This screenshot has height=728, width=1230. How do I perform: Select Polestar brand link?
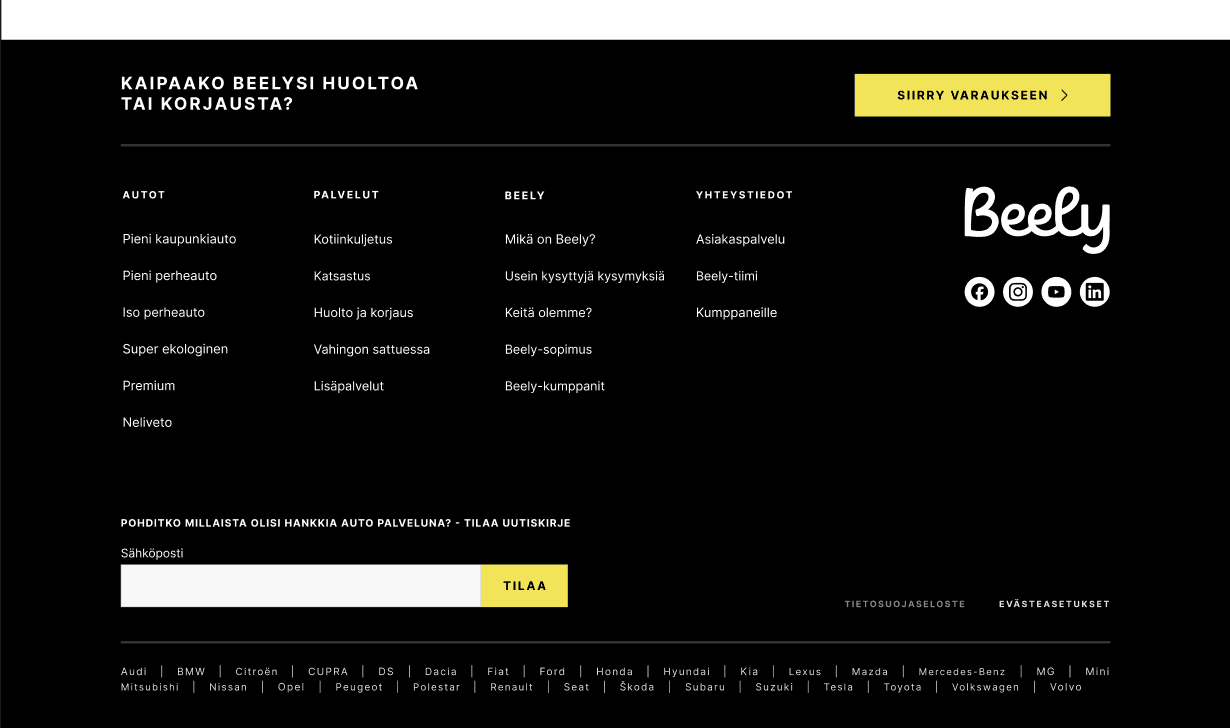[x=437, y=687]
